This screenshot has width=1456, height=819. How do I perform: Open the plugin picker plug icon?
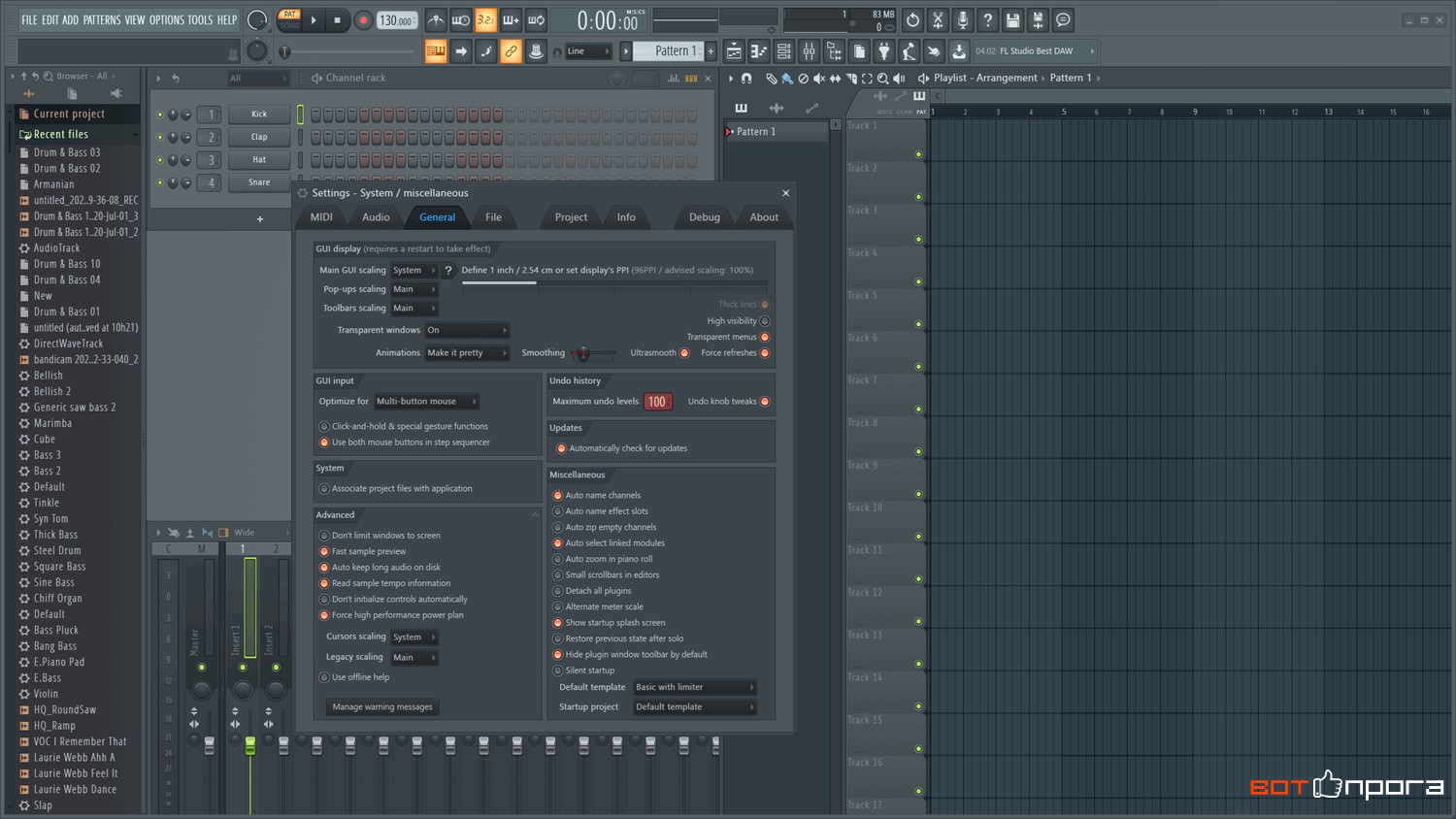884,51
